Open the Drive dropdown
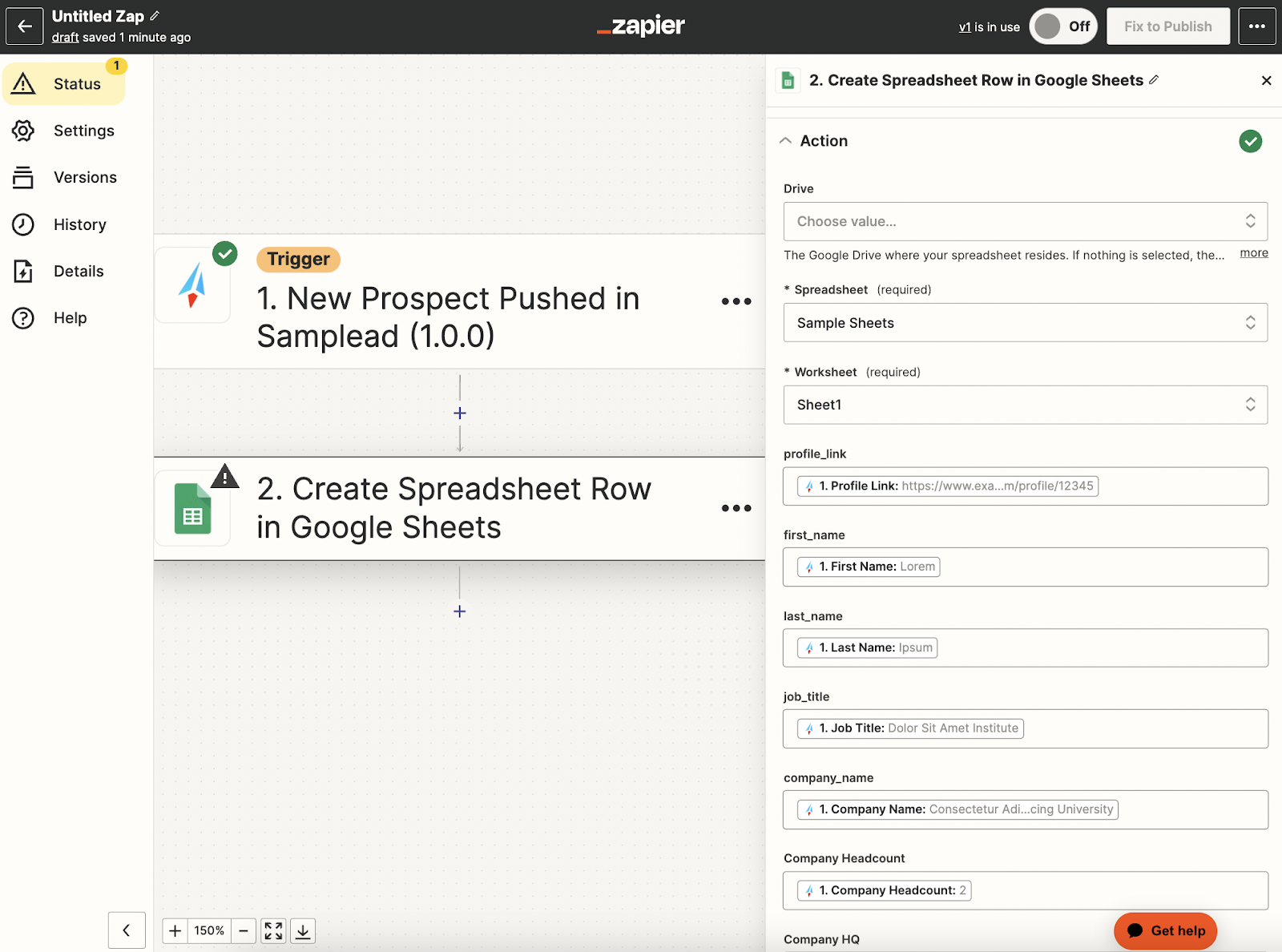 pyautogui.click(x=1025, y=221)
